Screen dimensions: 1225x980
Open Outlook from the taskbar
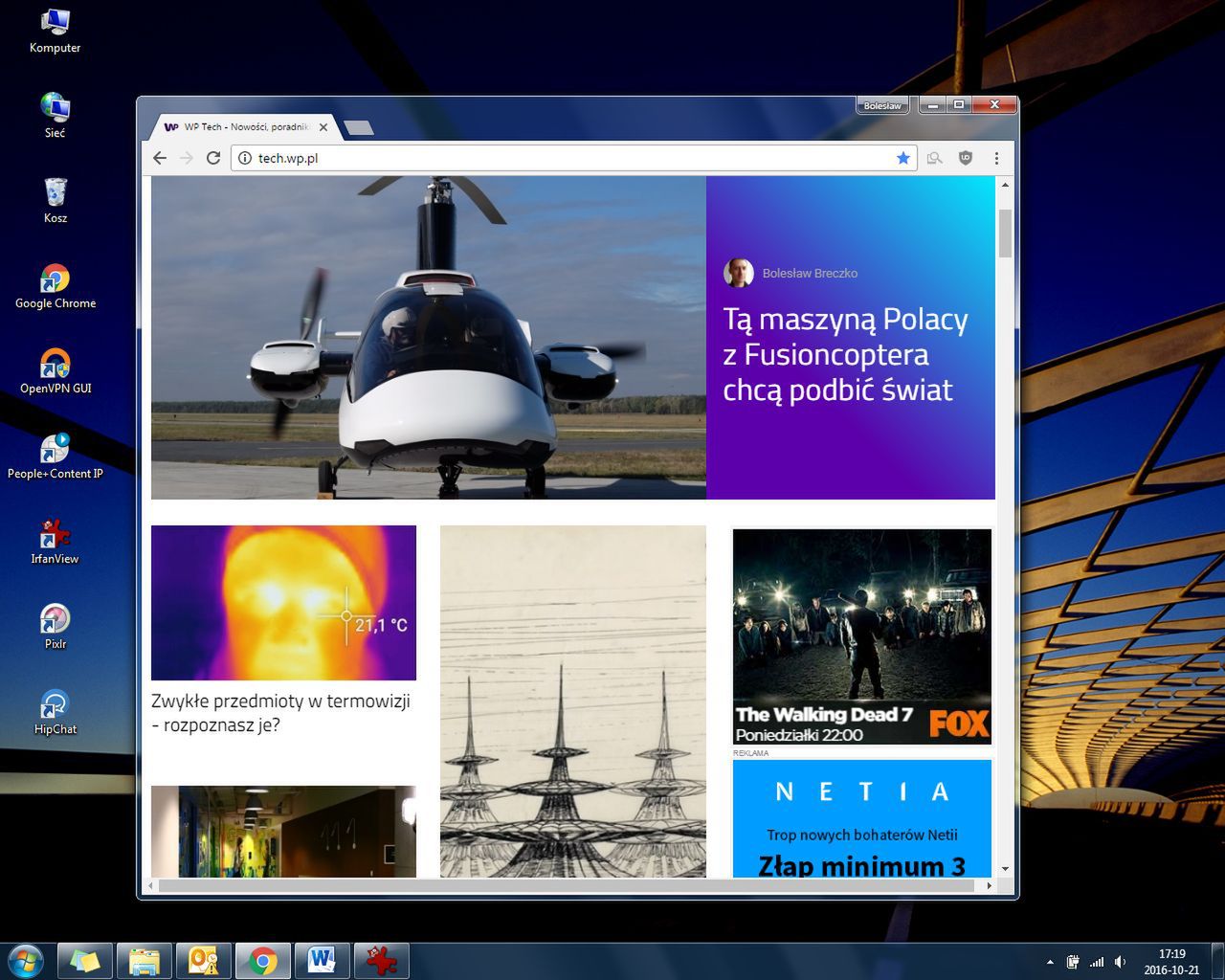[x=204, y=961]
